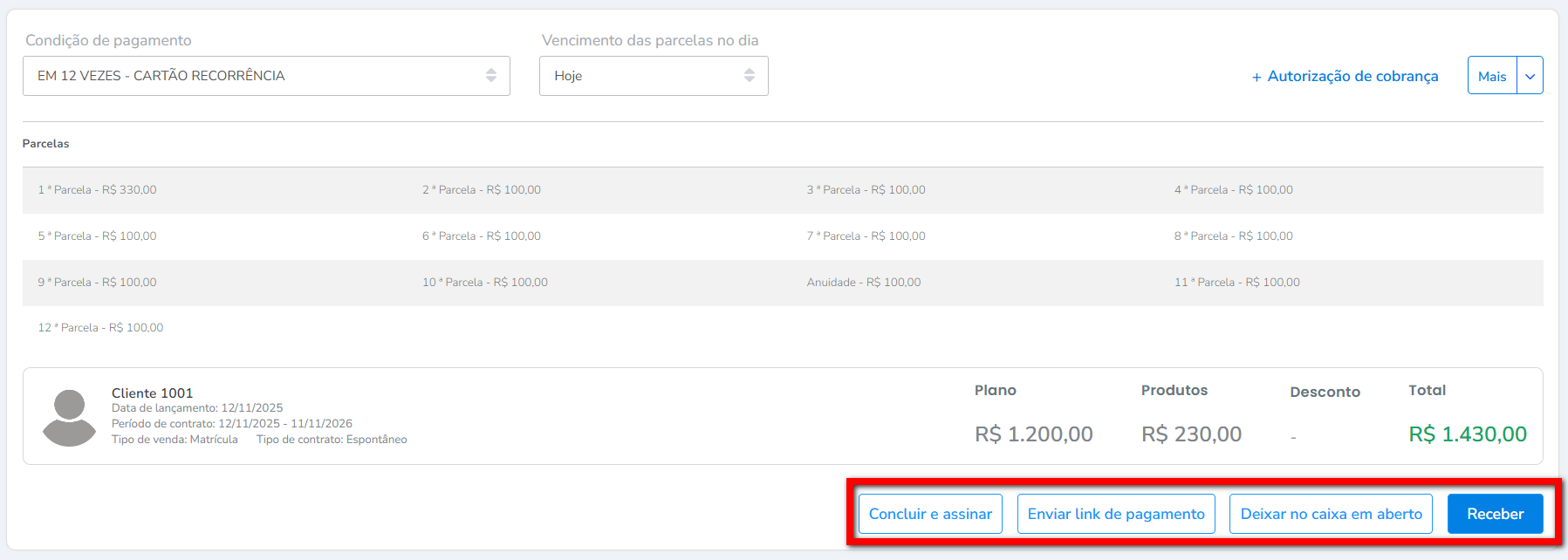
Task: Open the Vencimento das parcelas dropdown
Action: [x=654, y=76]
